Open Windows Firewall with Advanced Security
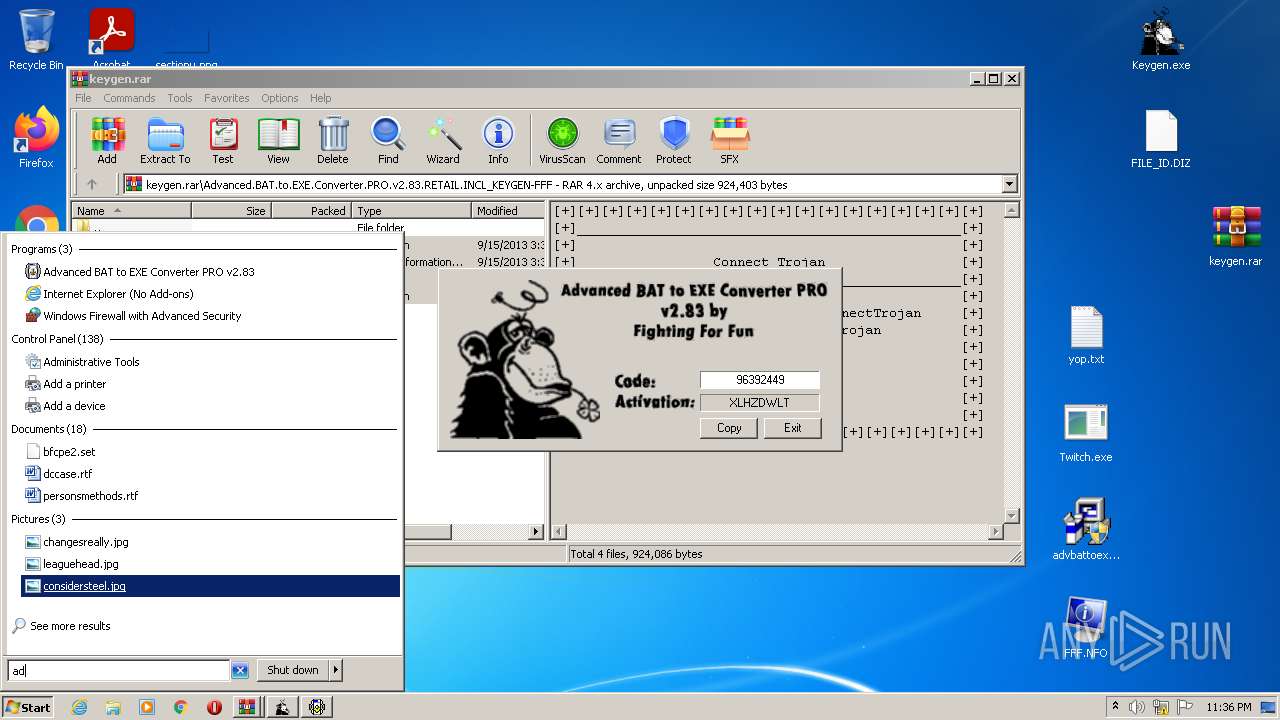The image size is (1280, 720). point(142,316)
